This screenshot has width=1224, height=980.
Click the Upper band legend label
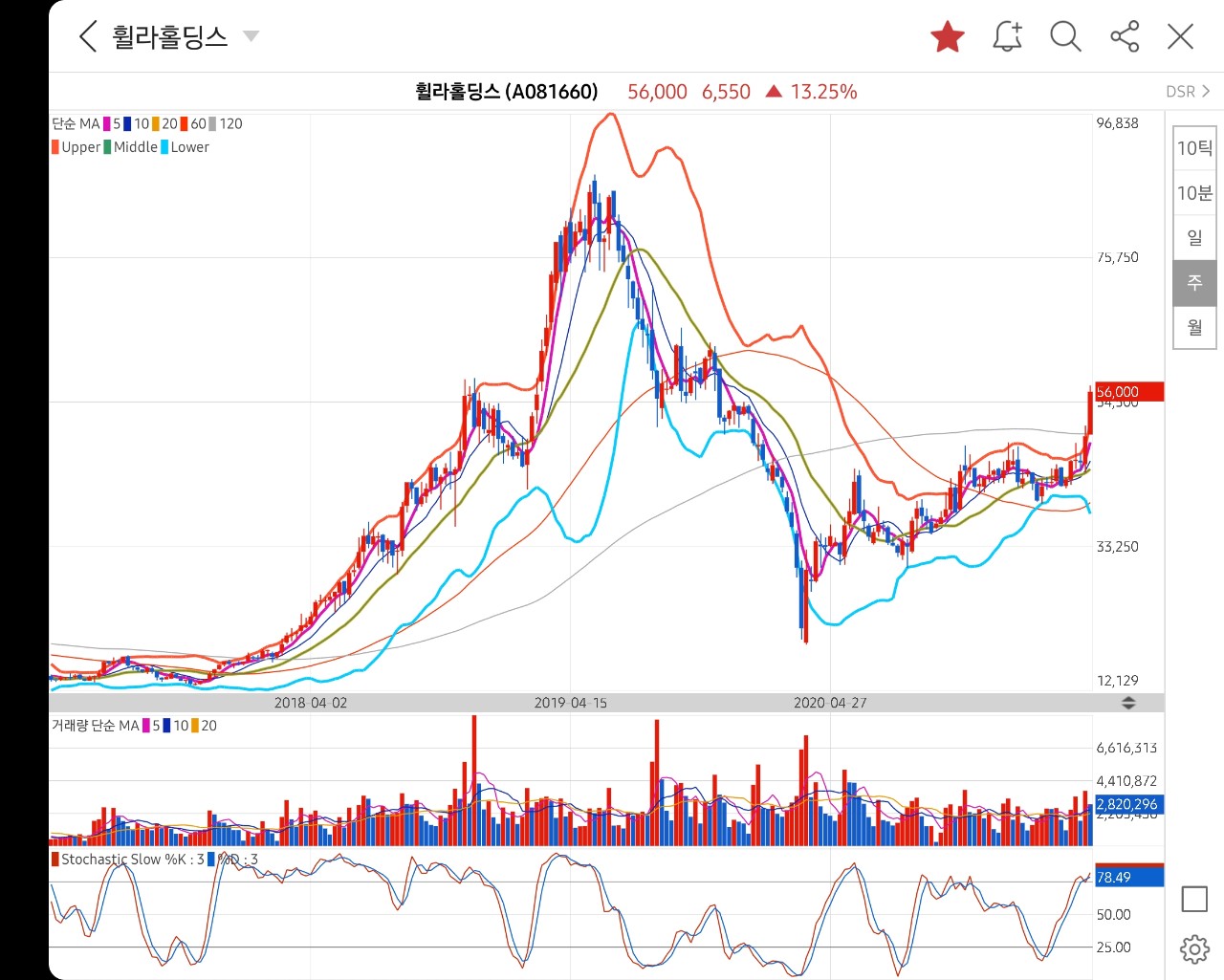click(80, 147)
